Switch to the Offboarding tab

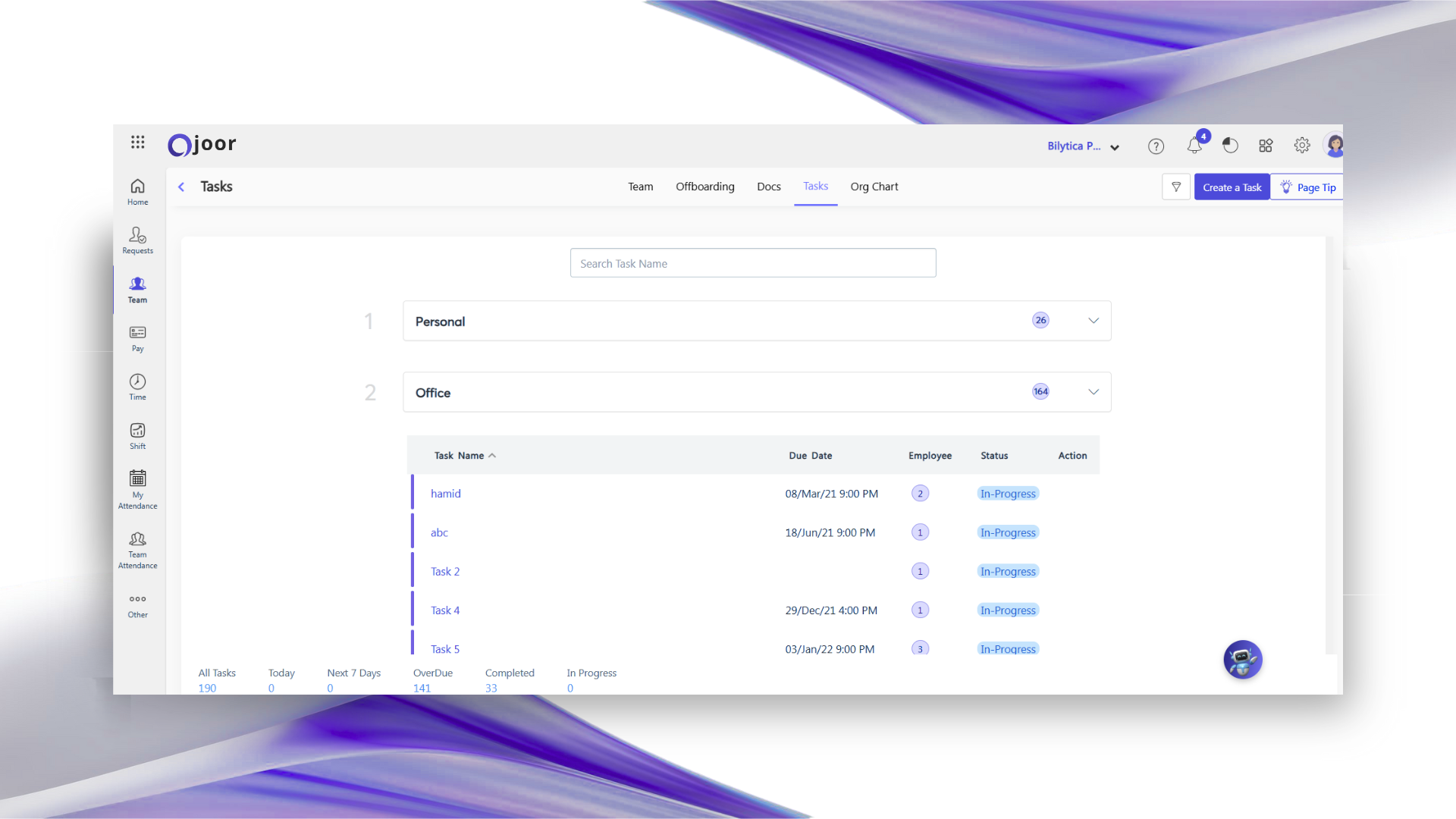(x=704, y=187)
